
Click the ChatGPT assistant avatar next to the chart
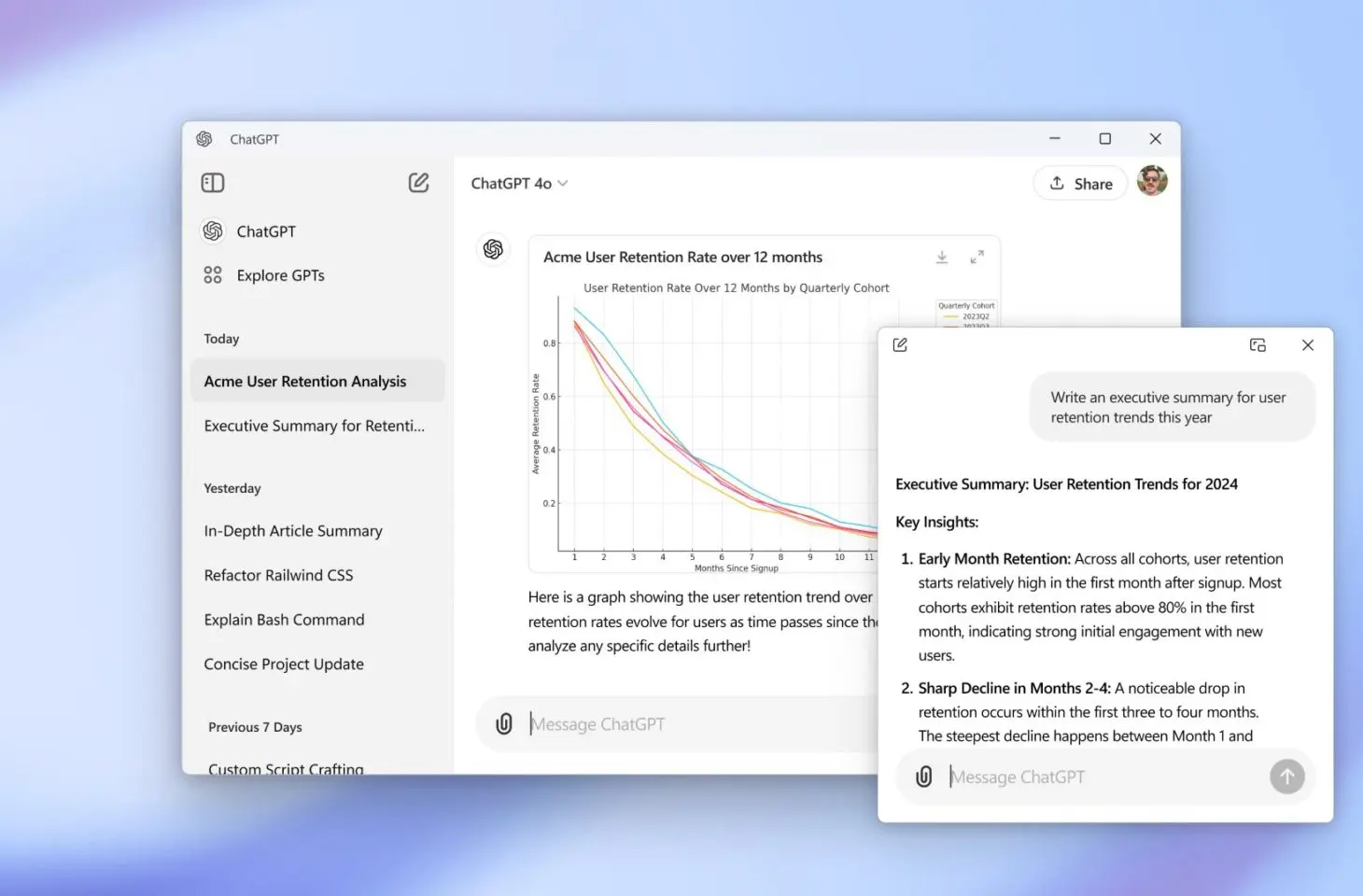(493, 249)
